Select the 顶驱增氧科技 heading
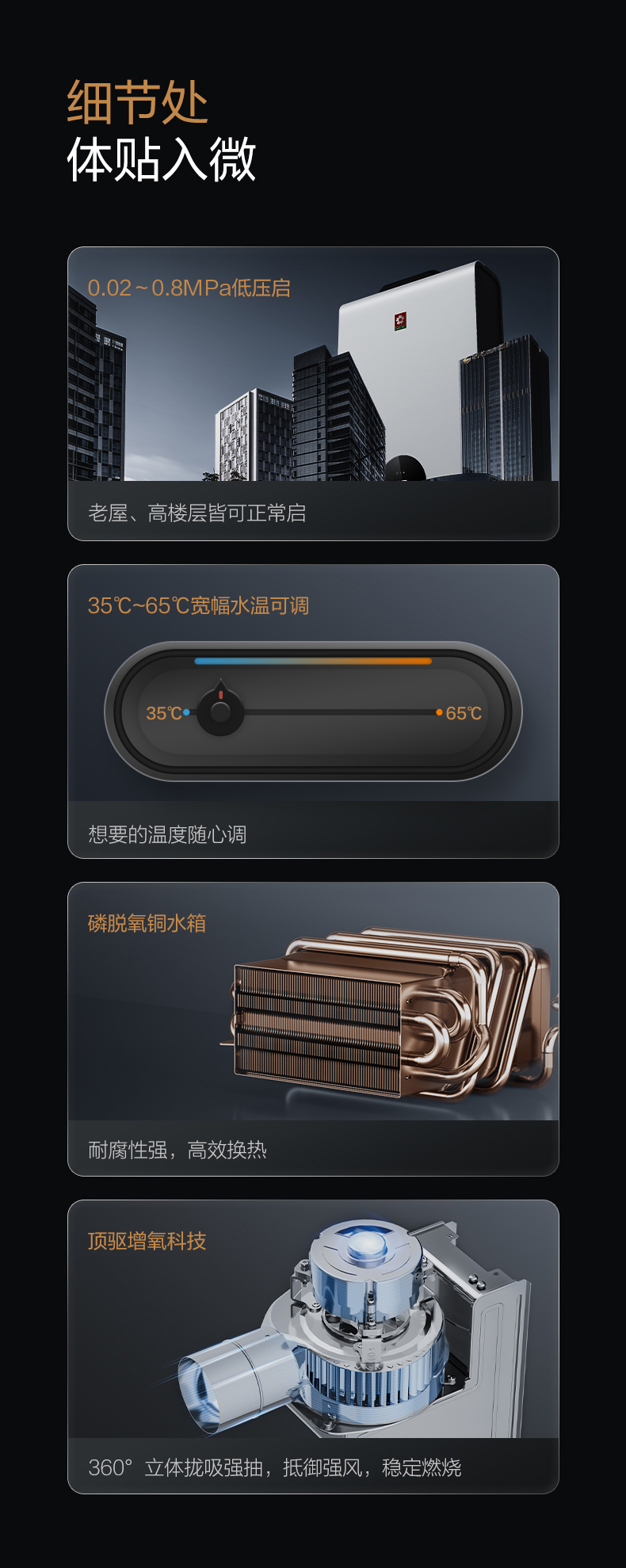 point(147,1241)
